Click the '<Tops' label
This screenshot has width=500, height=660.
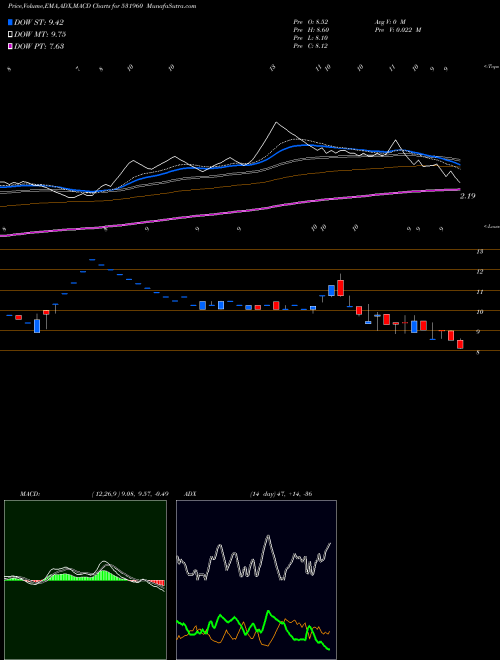[x=491, y=67]
